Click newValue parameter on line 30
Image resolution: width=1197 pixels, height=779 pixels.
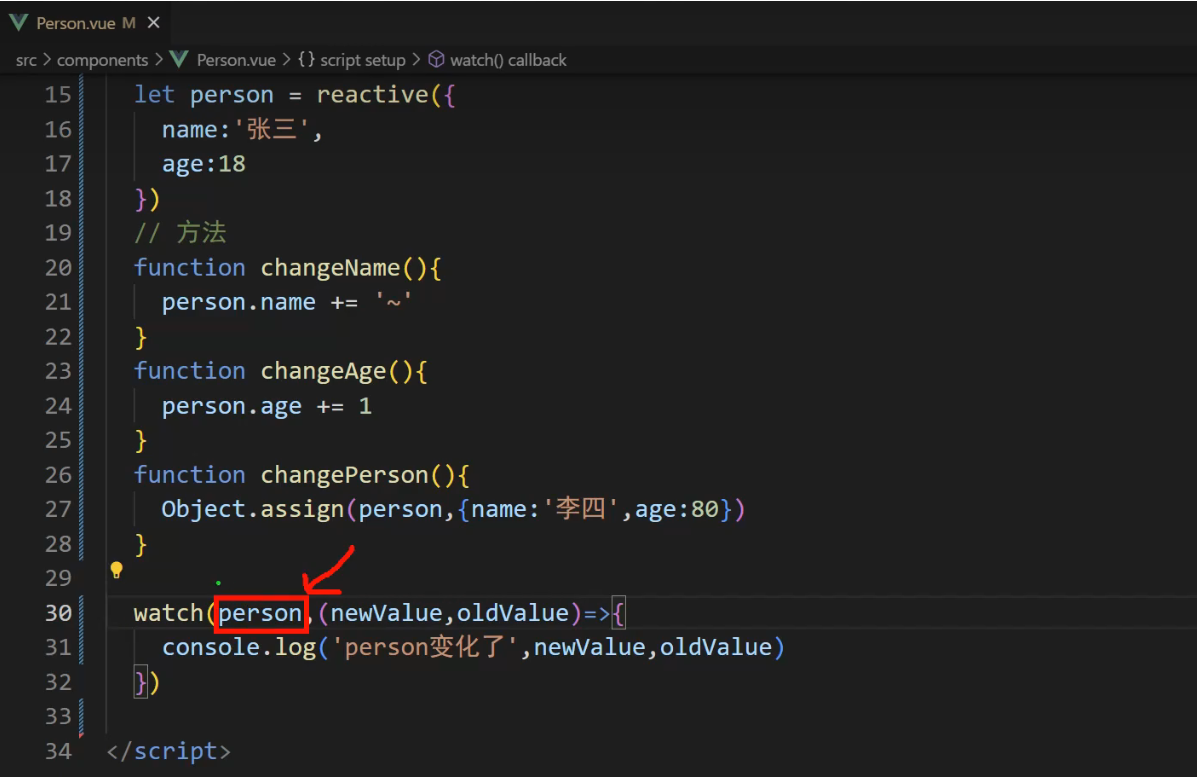tap(386, 613)
